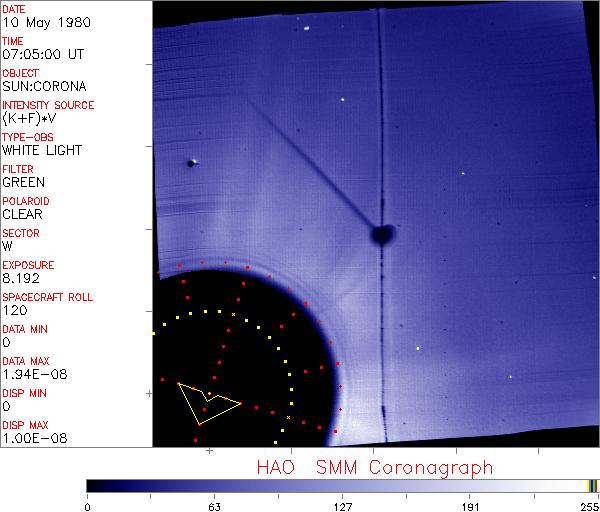Click the small dark spot with bright edge
The image size is (600, 512).
pos(192,163)
